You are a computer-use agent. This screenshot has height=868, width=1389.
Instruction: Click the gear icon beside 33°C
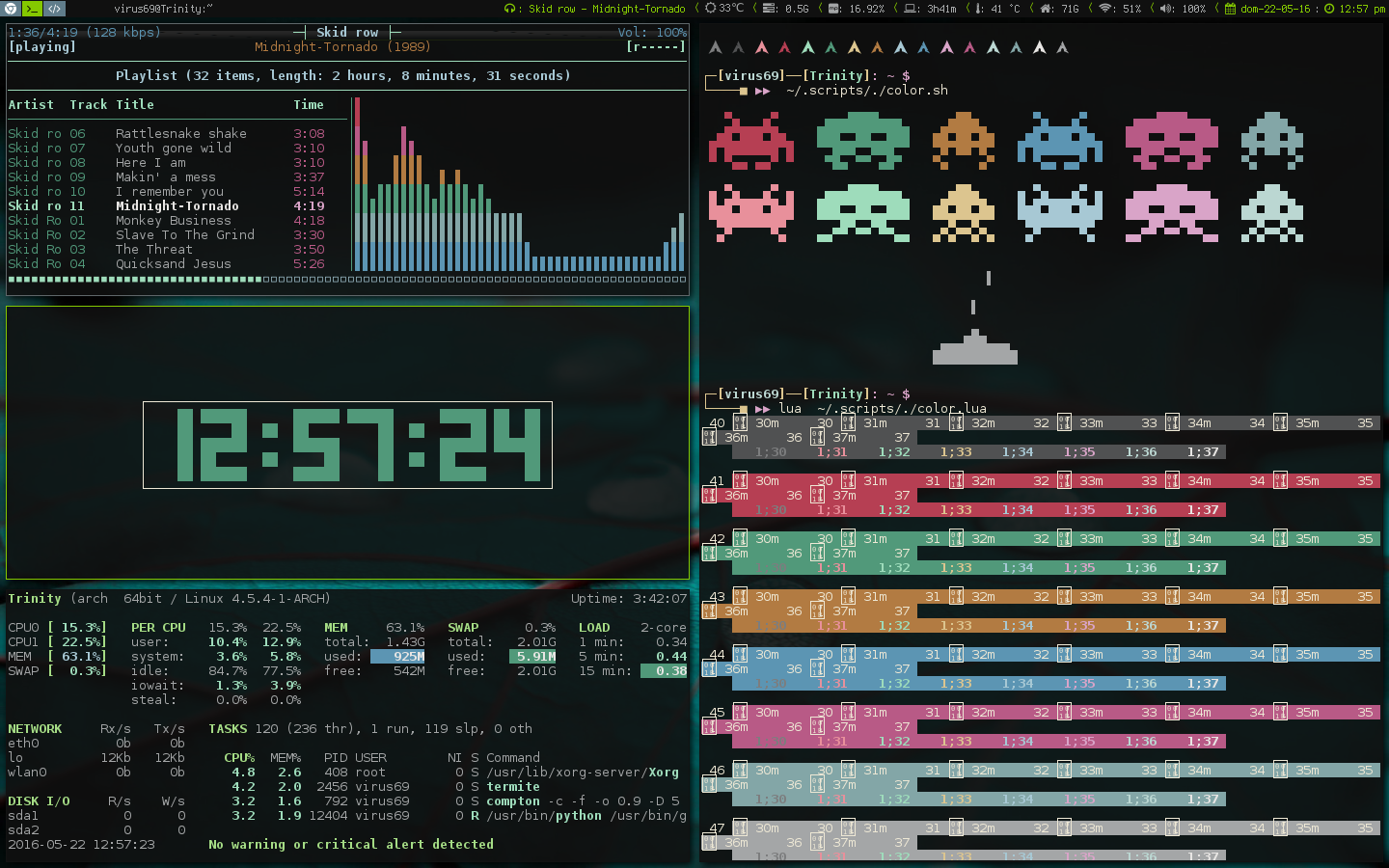coord(711,9)
